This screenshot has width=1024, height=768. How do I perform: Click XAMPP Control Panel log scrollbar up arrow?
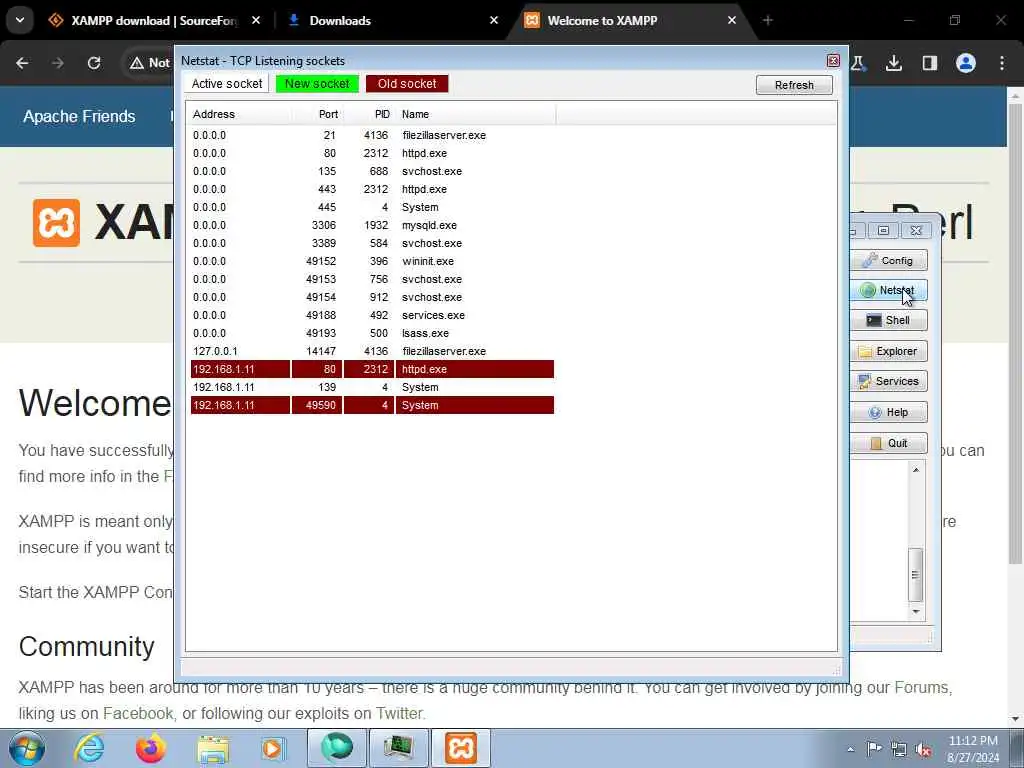click(916, 470)
